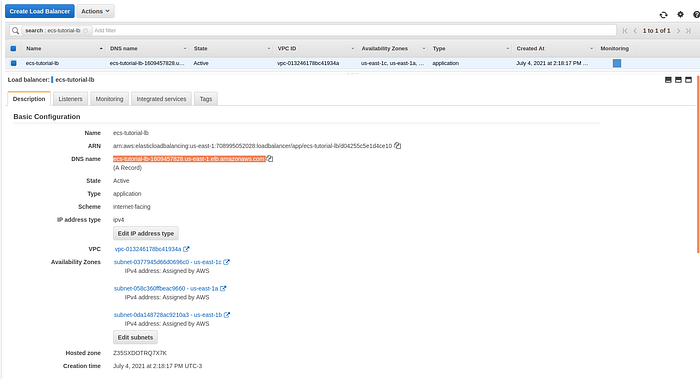Click external link icon for us-east-1c subnet

pyautogui.click(x=226, y=262)
